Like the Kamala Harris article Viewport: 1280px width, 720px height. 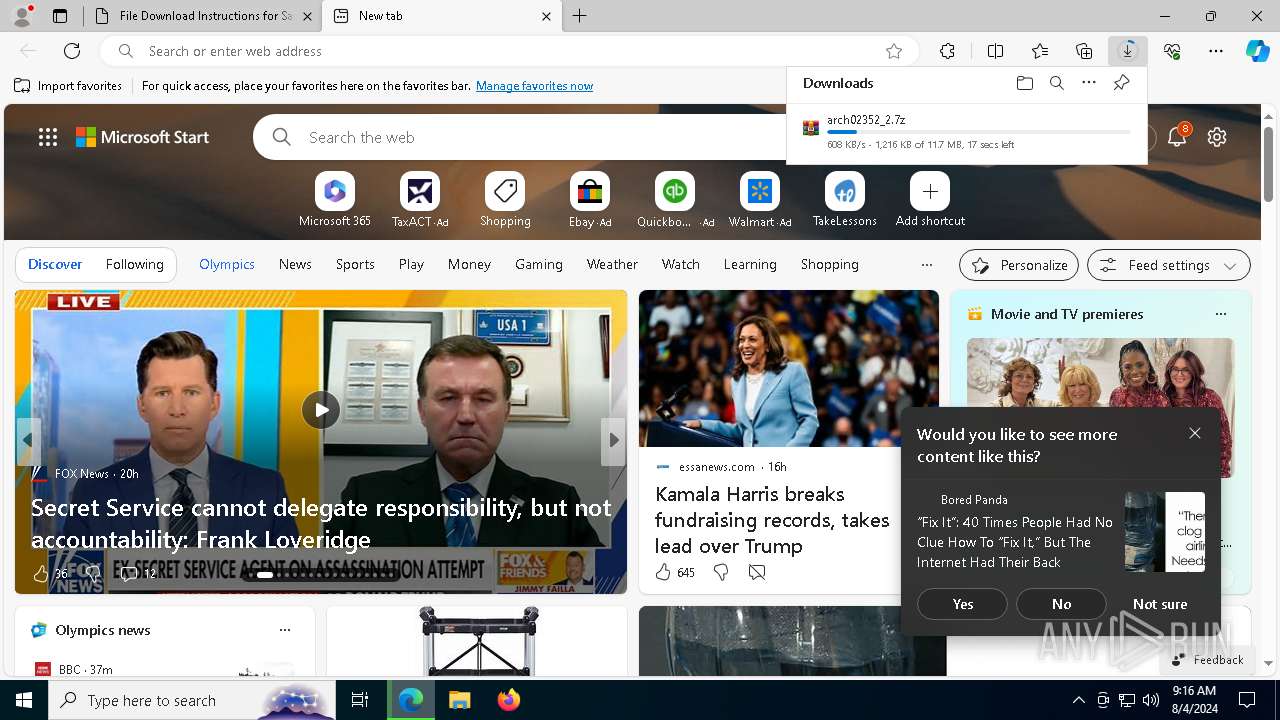pos(663,572)
